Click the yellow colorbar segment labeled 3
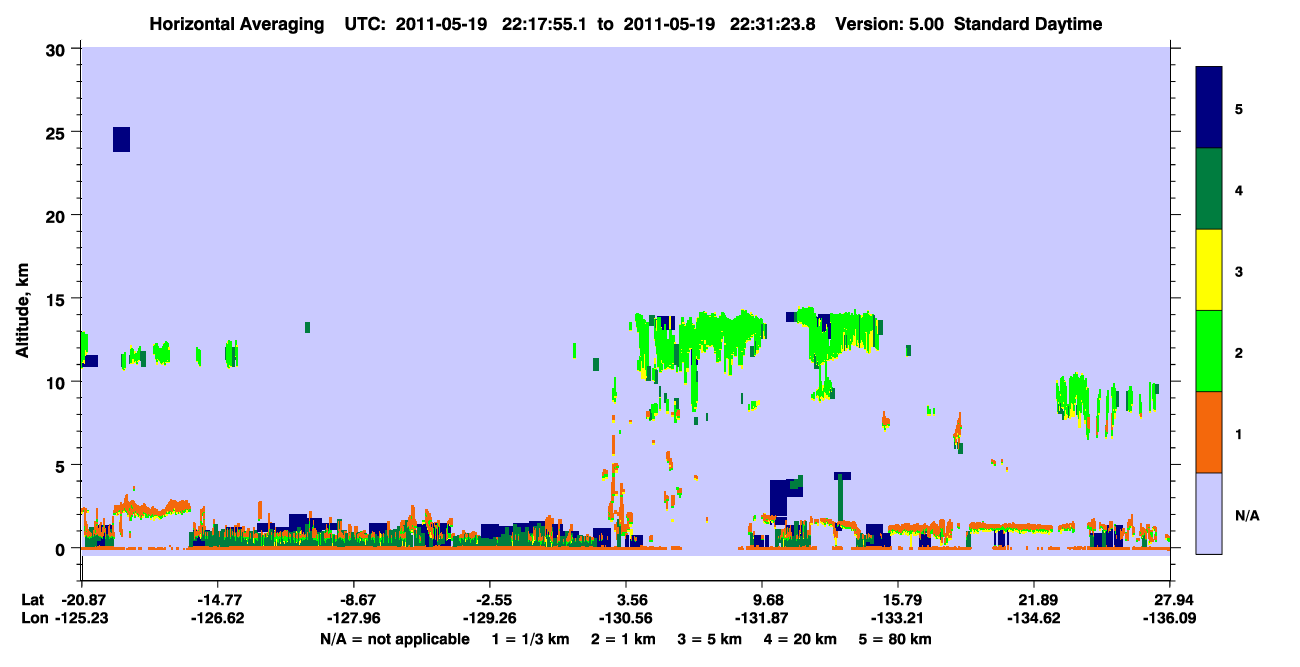This screenshot has height=667, width=1300. click(x=1209, y=270)
